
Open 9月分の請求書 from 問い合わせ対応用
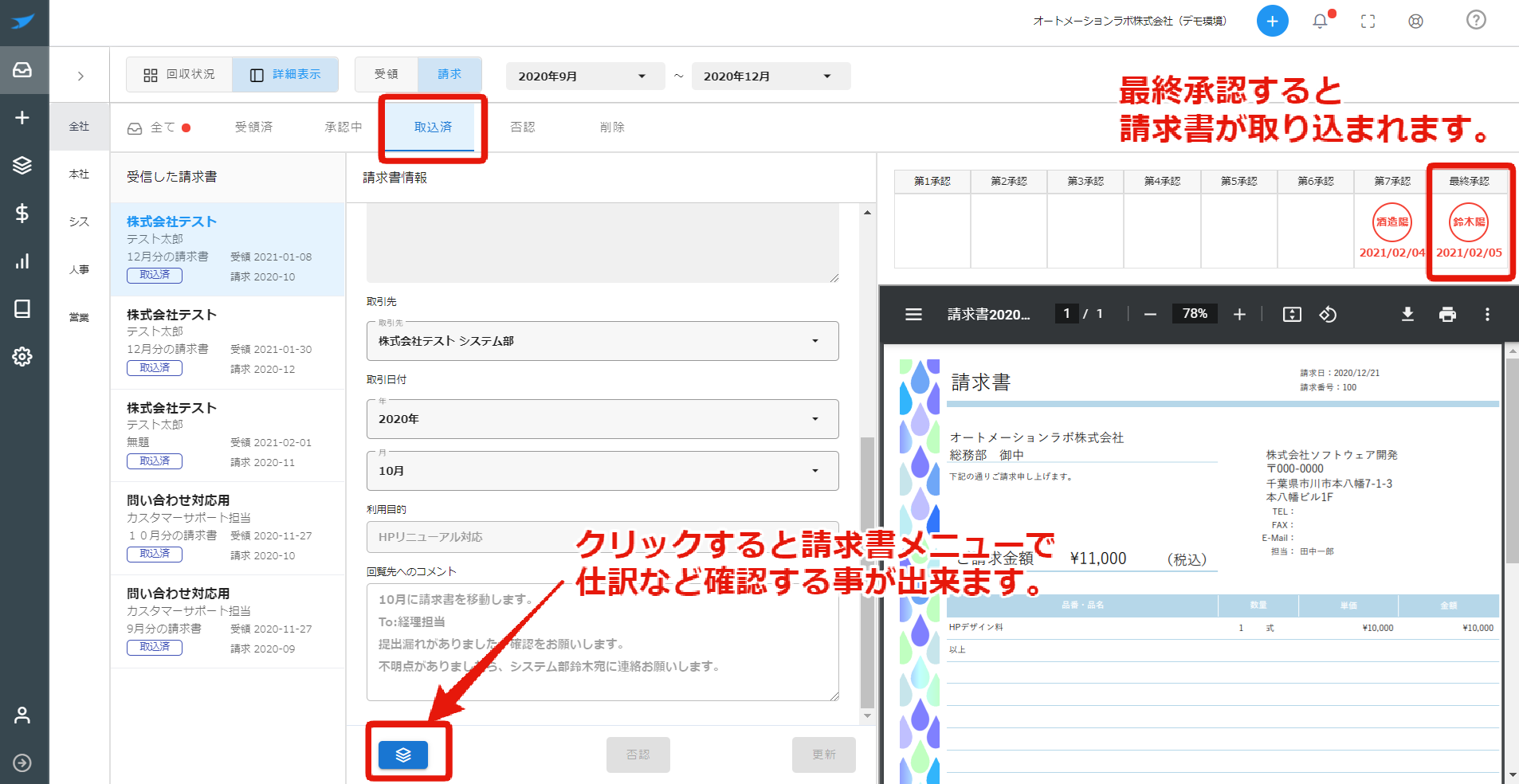pos(227,621)
